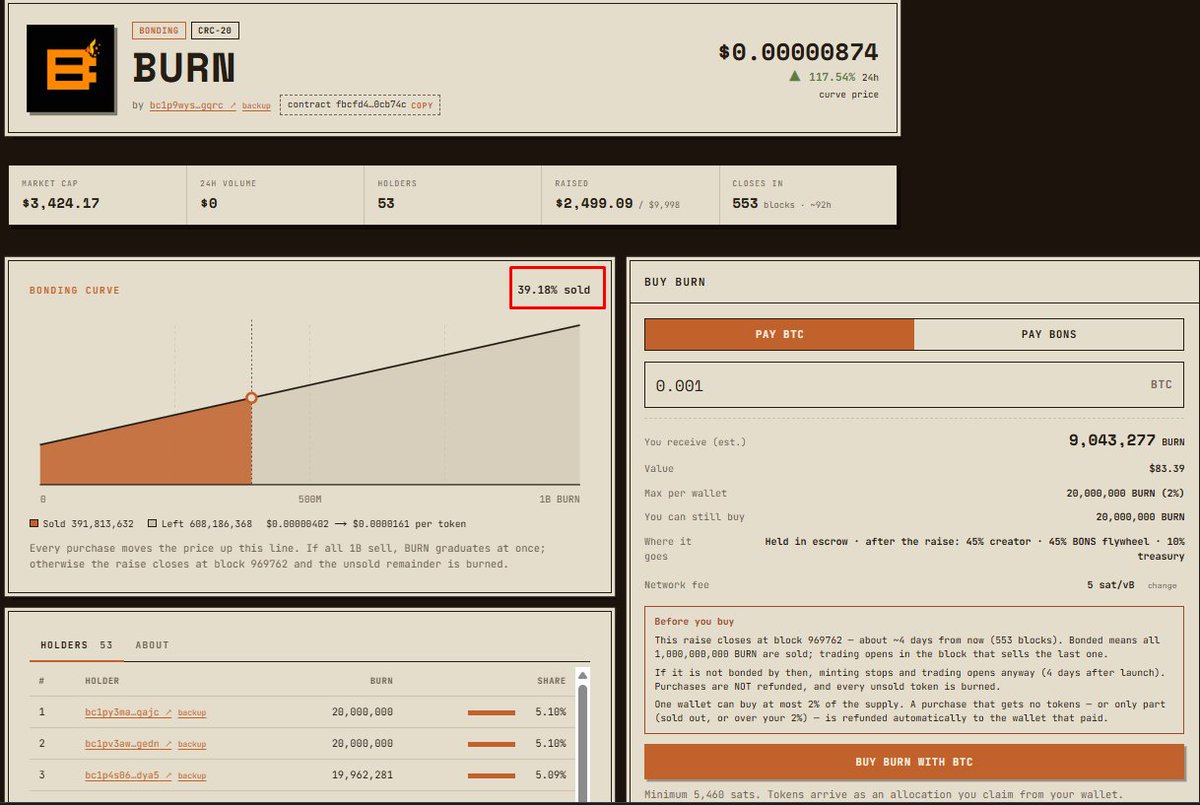1200x805 pixels.
Task: Click the Value $83.39 amount
Action: pos(1167,469)
